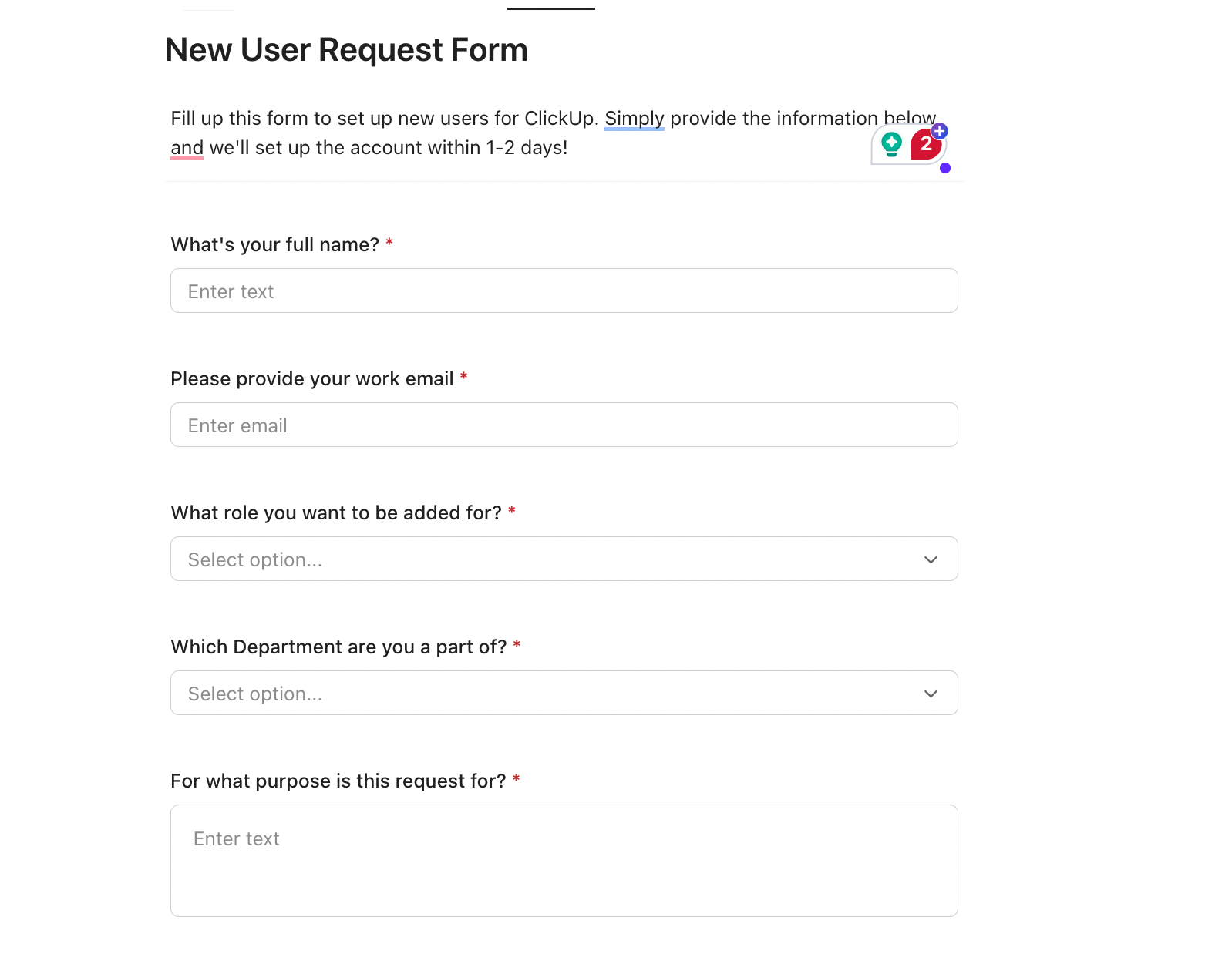Select the work email input field
The image size is (1232, 954).
[564, 425]
